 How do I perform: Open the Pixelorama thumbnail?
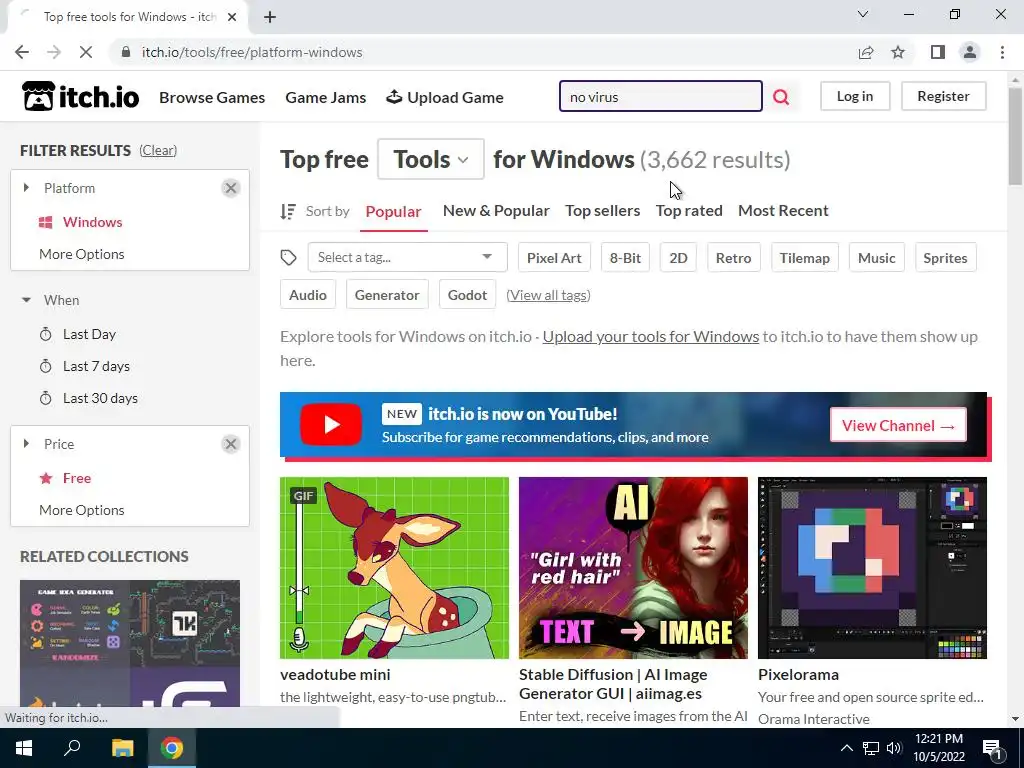coord(872,568)
